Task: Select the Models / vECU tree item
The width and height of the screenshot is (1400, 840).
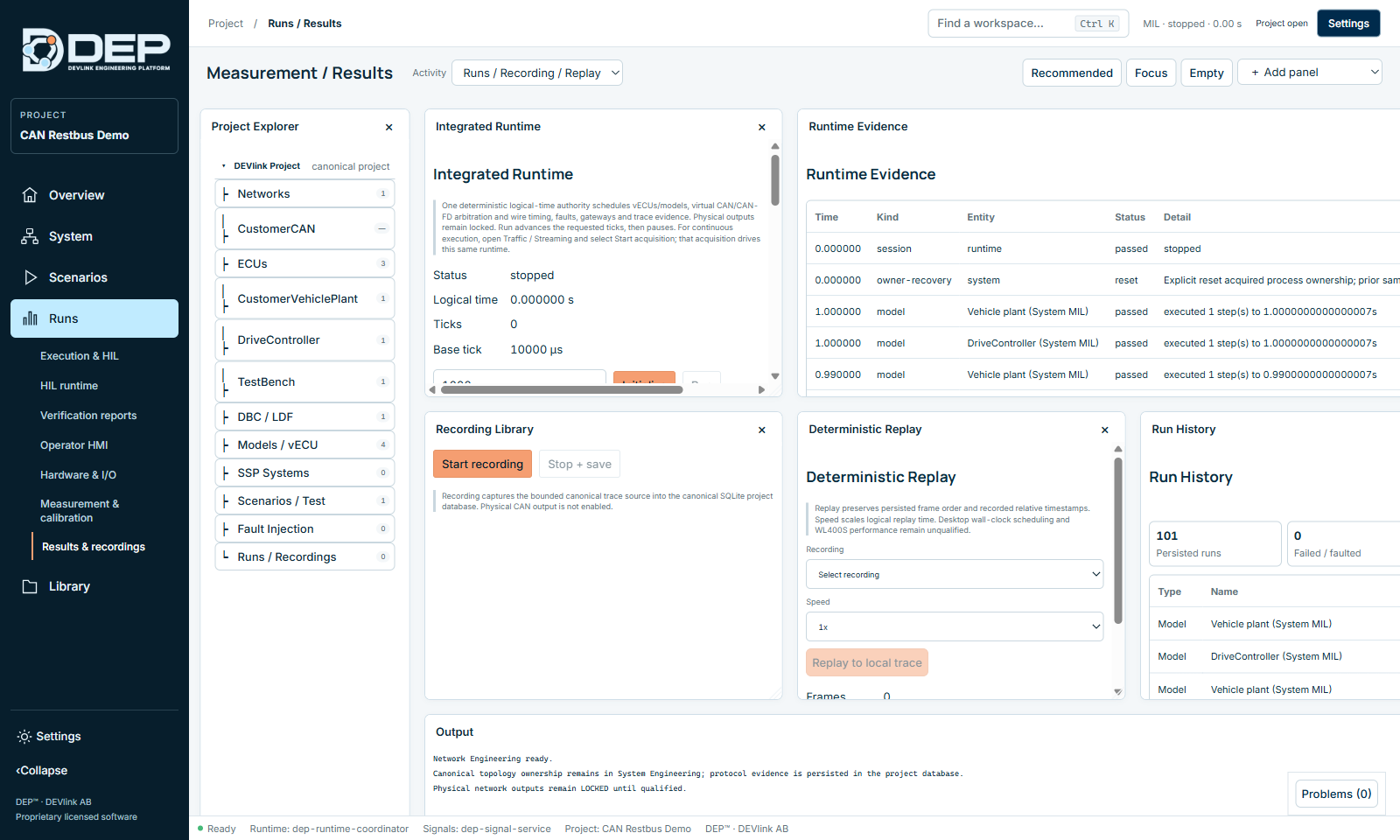Action: [304, 444]
